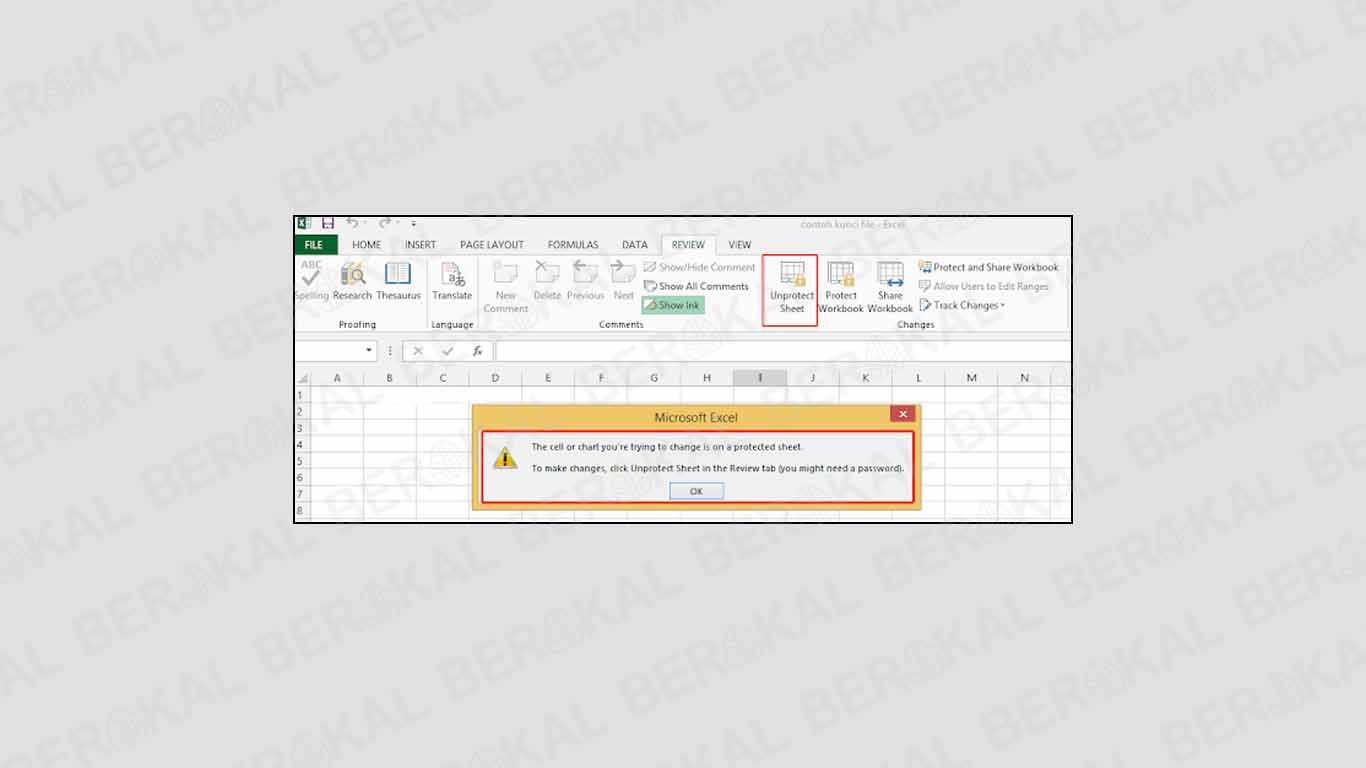Add a New Comment
The image size is (1366, 768).
(506, 287)
